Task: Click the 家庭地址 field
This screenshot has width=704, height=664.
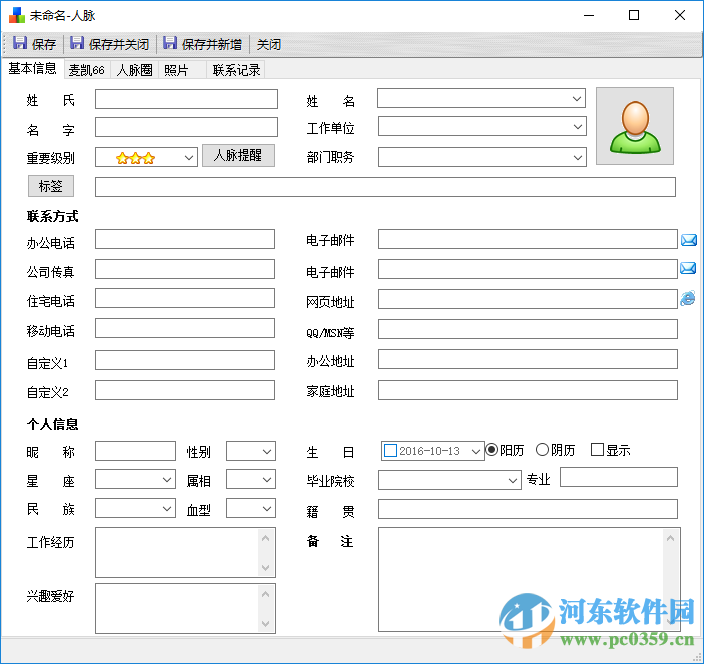Action: 528,390
